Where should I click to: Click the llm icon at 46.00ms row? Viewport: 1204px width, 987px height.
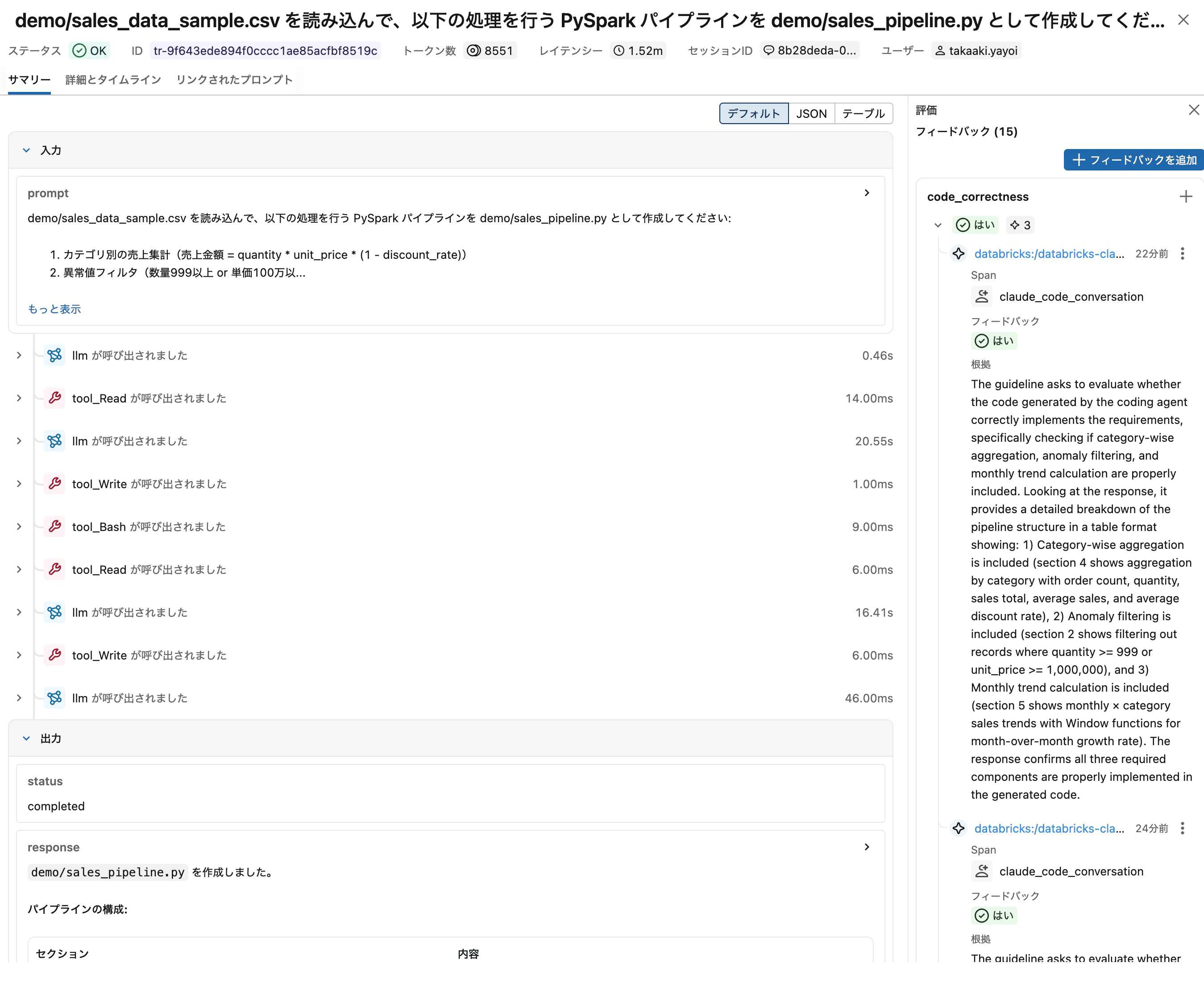54,697
